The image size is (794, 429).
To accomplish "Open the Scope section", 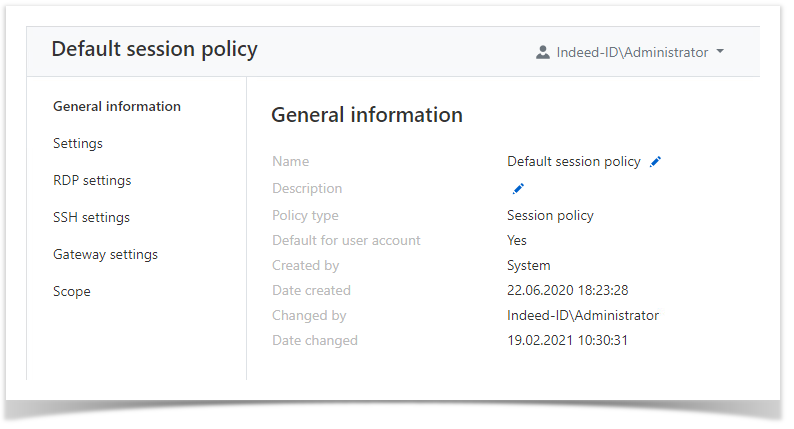I will click(72, 292).
